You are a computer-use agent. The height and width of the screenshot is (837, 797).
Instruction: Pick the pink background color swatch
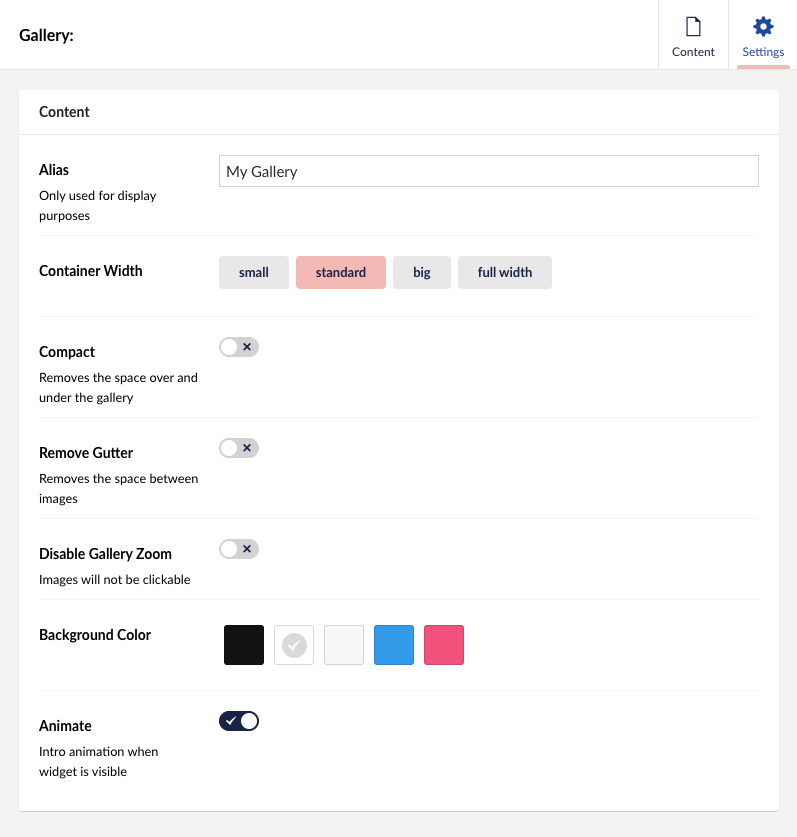click(444, 645)
